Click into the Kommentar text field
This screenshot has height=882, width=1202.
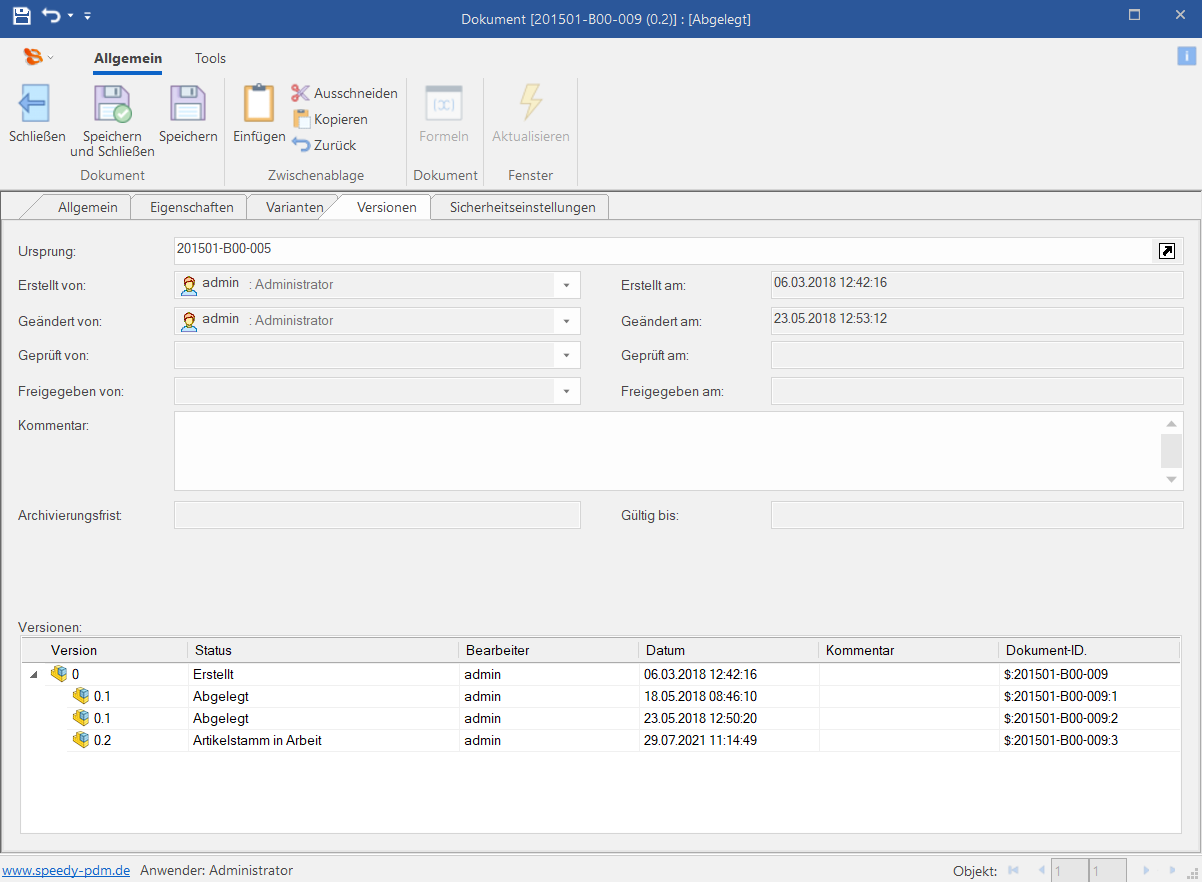coord(660,450)
